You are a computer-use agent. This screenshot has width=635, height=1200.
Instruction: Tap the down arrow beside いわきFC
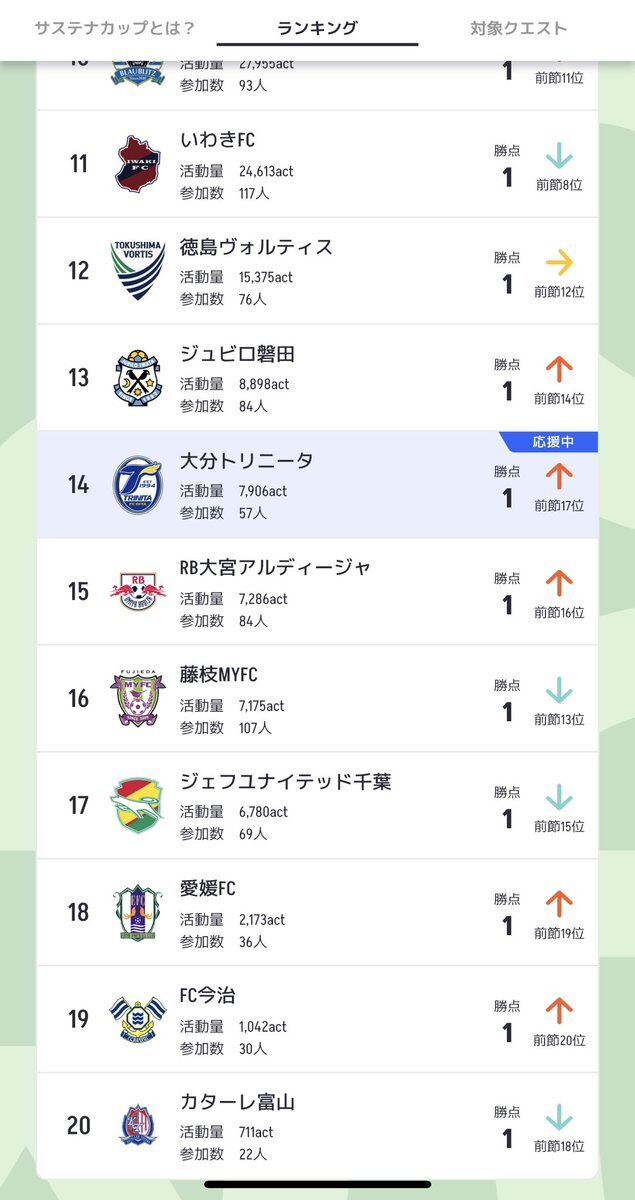(x=559, y=156)
